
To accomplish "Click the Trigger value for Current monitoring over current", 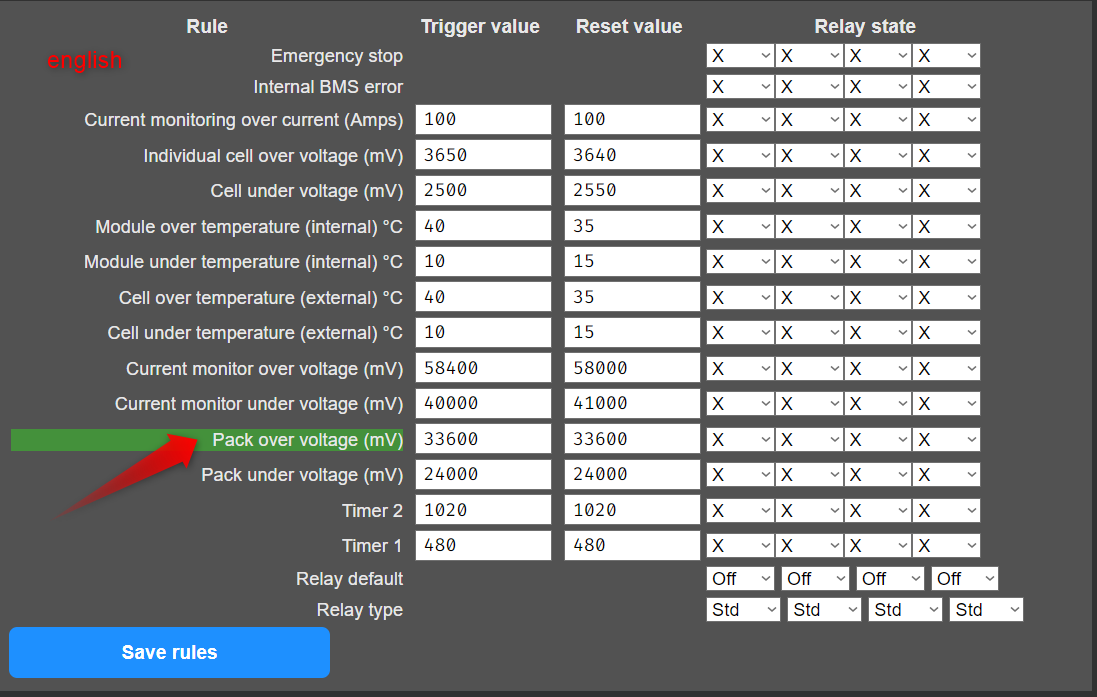I will coord(483,119).
